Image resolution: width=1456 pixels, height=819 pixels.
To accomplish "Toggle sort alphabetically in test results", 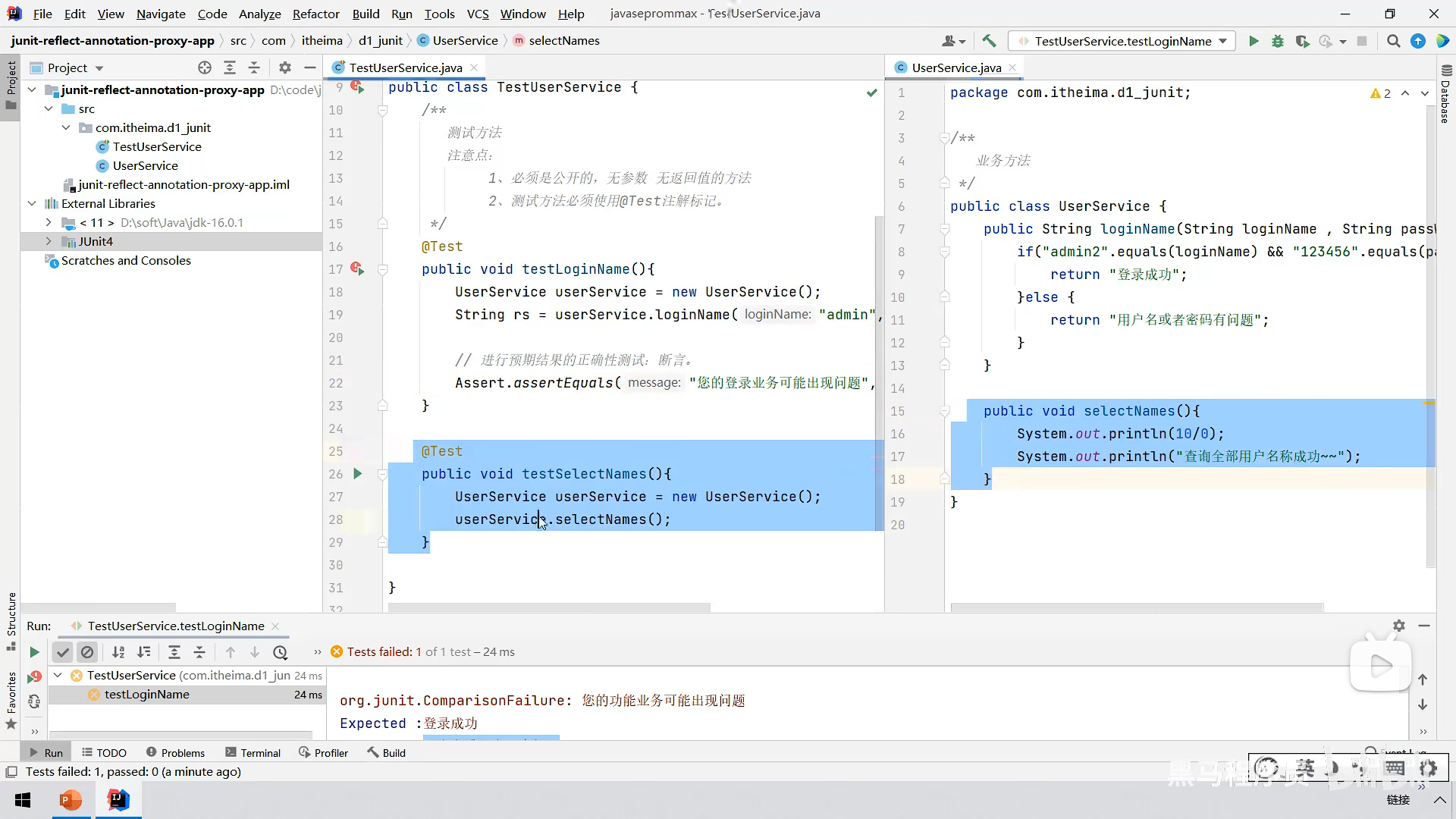I will pos(118,652).
